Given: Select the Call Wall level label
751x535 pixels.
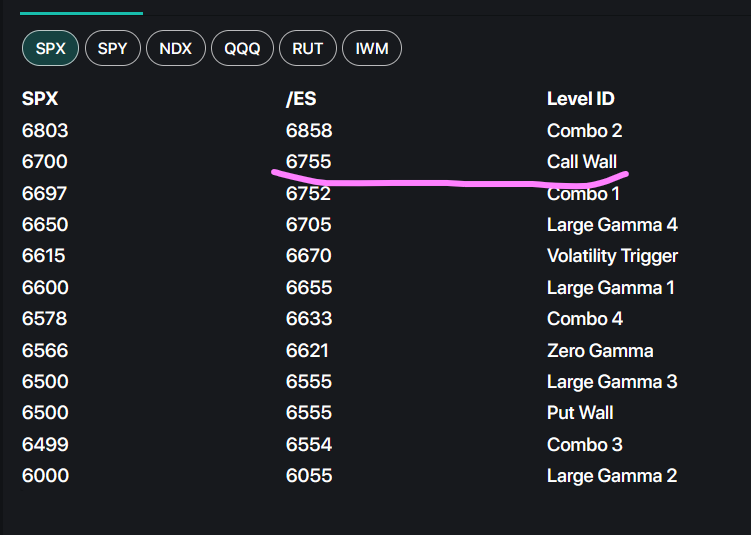Looking at the screenshot, I should pyautogui.click(x=582, y=161).
